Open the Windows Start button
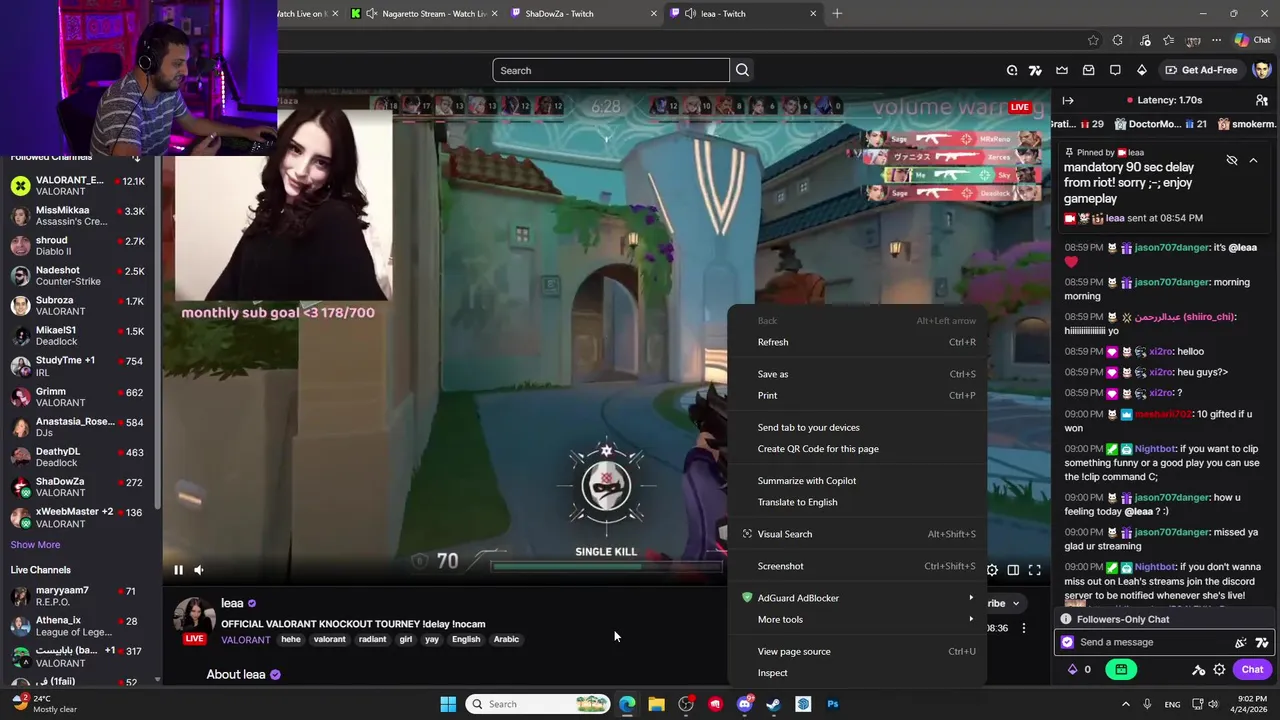The height and width of the screenshot is (720, 1280). pos(448,704)
